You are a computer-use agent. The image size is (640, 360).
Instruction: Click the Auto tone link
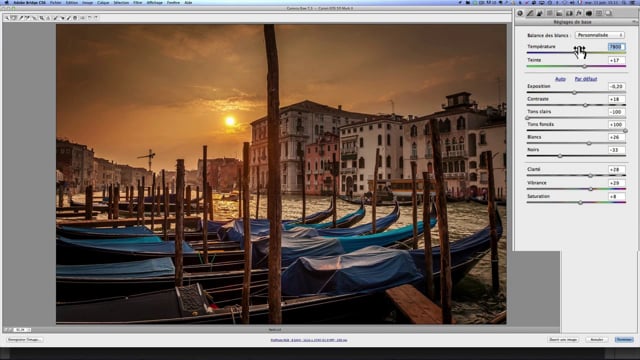(x=560, y=79)
